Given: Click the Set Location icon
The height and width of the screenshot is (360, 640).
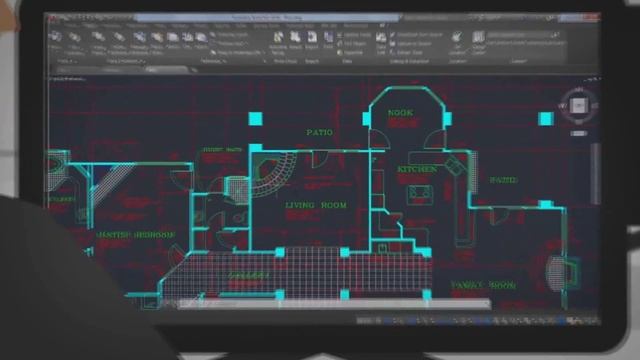Looking at the screenshot, I should tap(456, 37).
